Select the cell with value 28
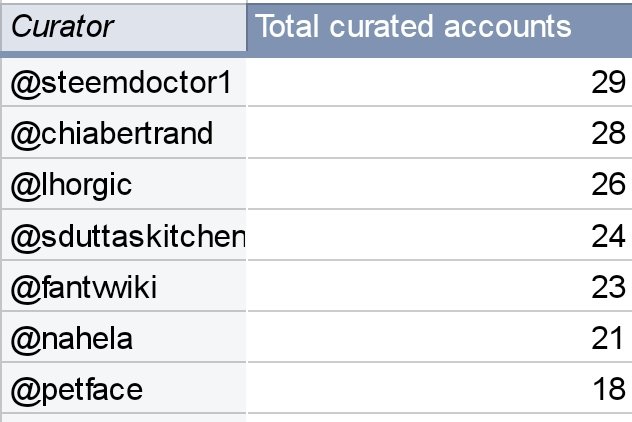Viewport: 632px width, 422px height. tap(438, 134)
